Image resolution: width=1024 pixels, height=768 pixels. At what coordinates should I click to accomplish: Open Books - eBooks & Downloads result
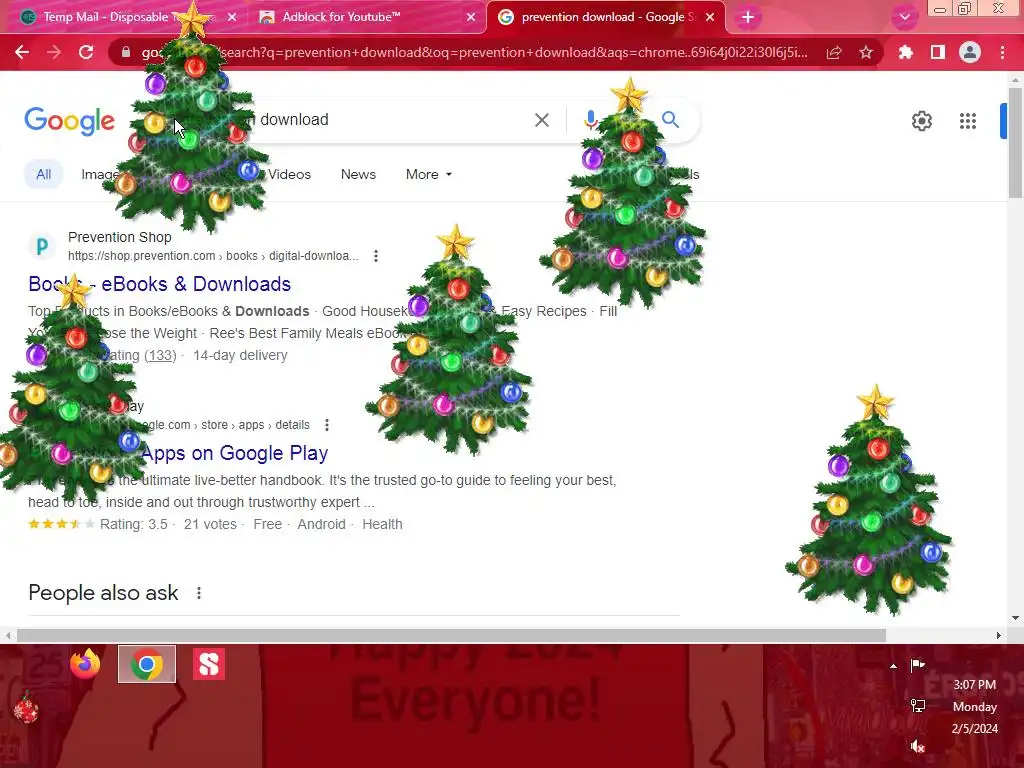[159, 284]
